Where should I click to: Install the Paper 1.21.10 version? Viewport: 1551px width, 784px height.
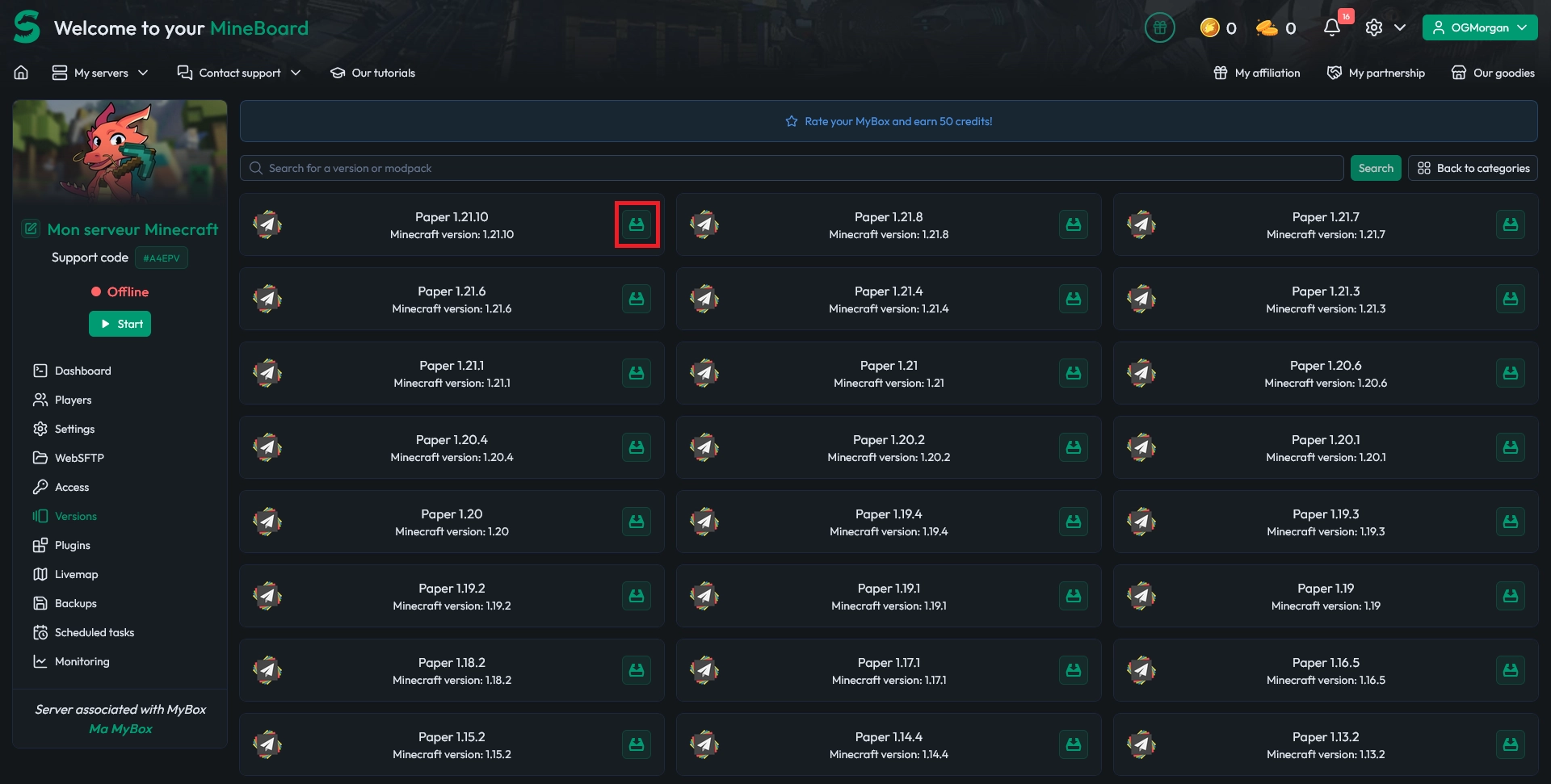click(637, 224)
